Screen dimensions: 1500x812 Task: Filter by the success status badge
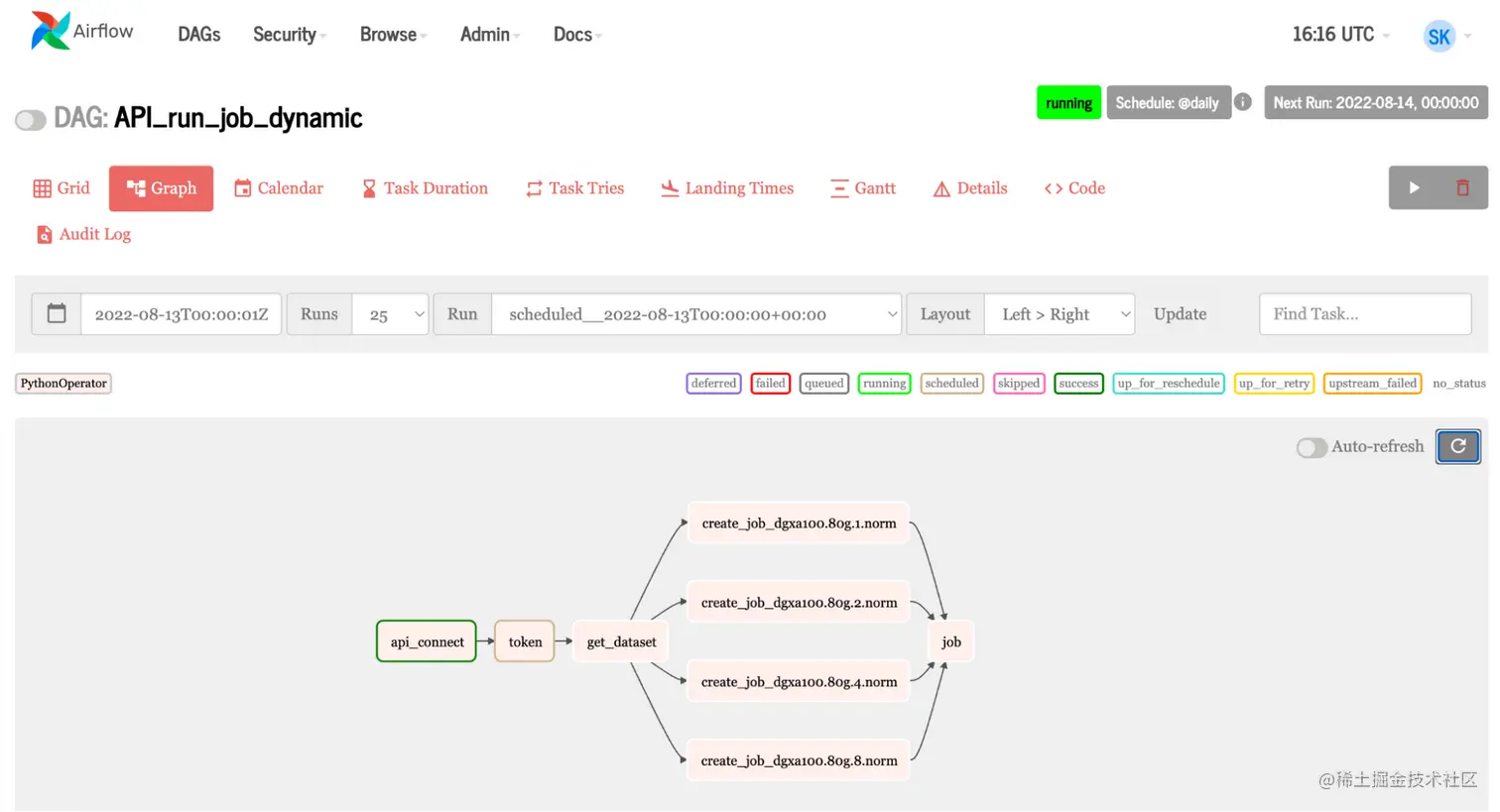pyautogui.click(x=1078, y=384)
